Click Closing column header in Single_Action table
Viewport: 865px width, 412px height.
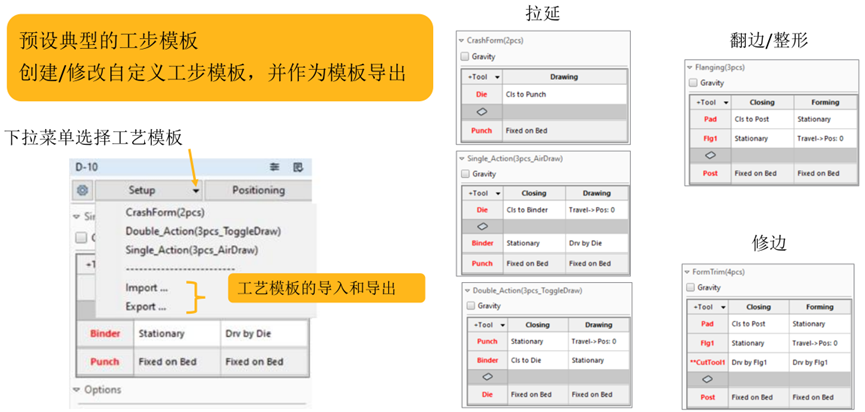pyautogui.click(x=533, y=194)
